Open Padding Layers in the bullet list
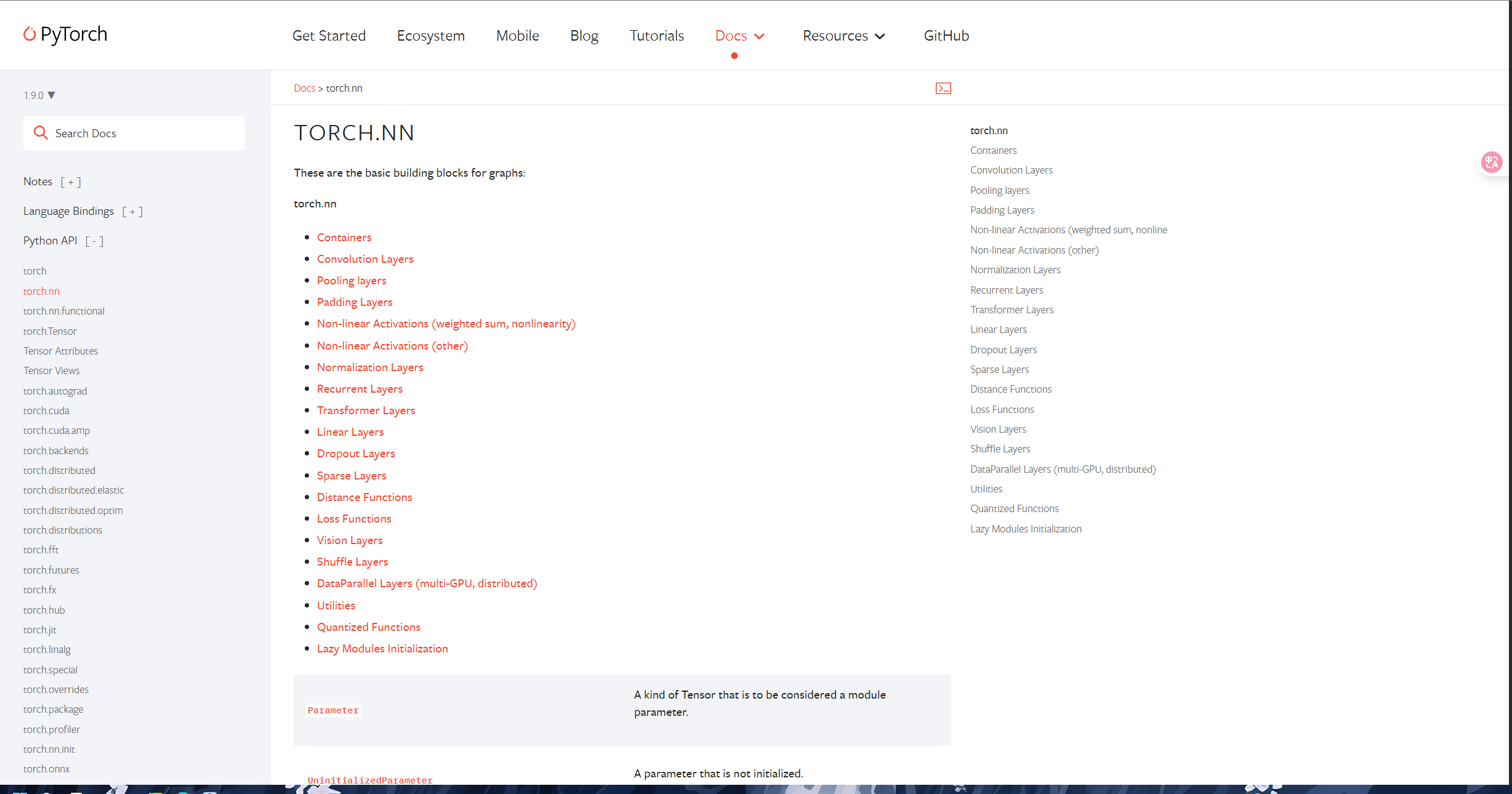 pyautogui.click(x=355, y=302)
